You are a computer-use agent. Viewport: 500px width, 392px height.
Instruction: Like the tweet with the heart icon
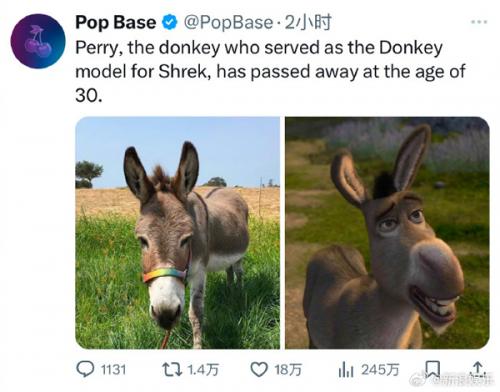point(259,370)
